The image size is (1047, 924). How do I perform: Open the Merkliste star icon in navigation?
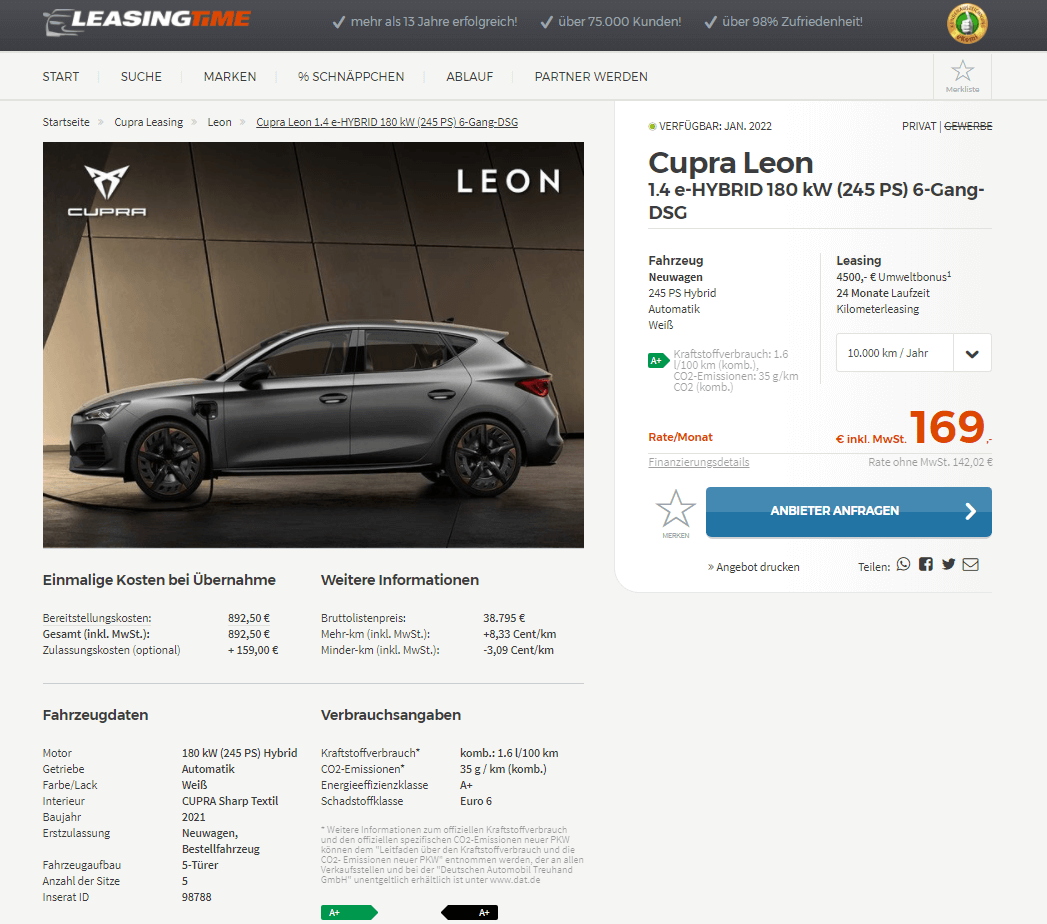[962, 76]
